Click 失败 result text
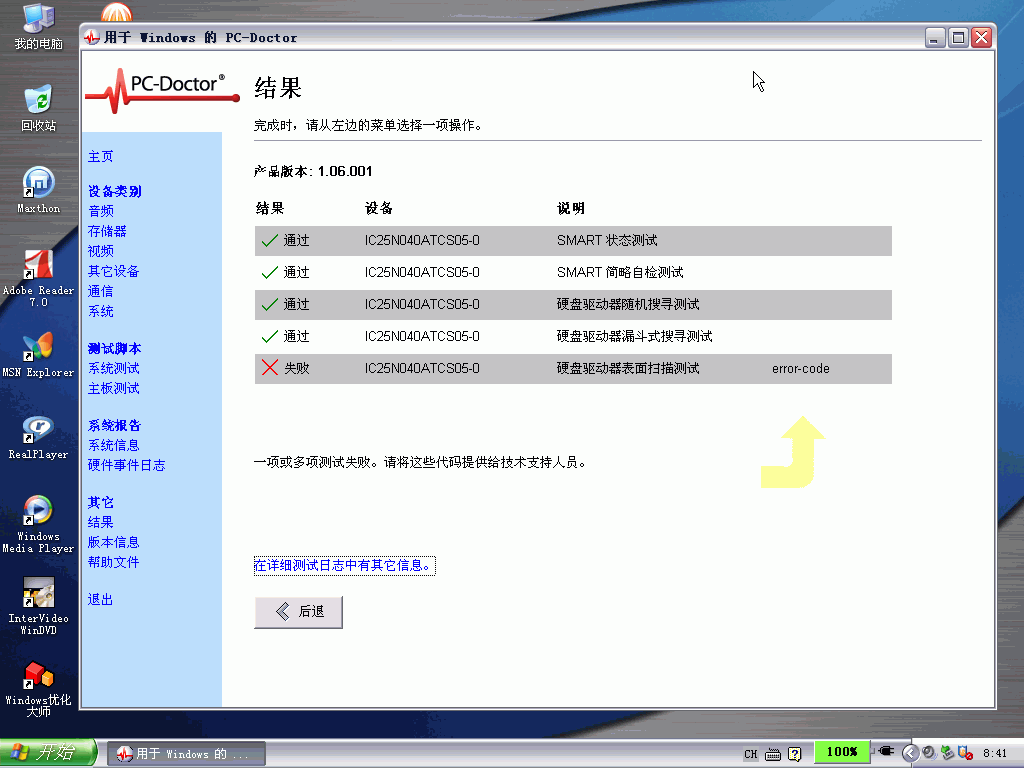 [296, 368]
